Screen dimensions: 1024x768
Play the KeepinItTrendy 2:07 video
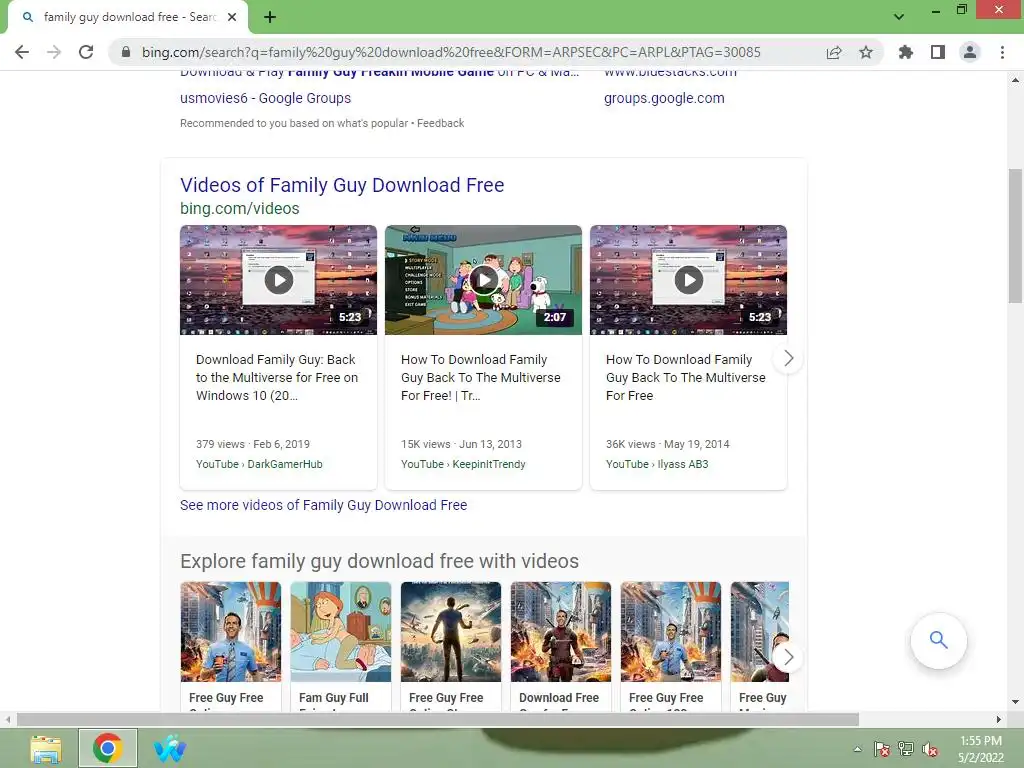pos(483,280)
